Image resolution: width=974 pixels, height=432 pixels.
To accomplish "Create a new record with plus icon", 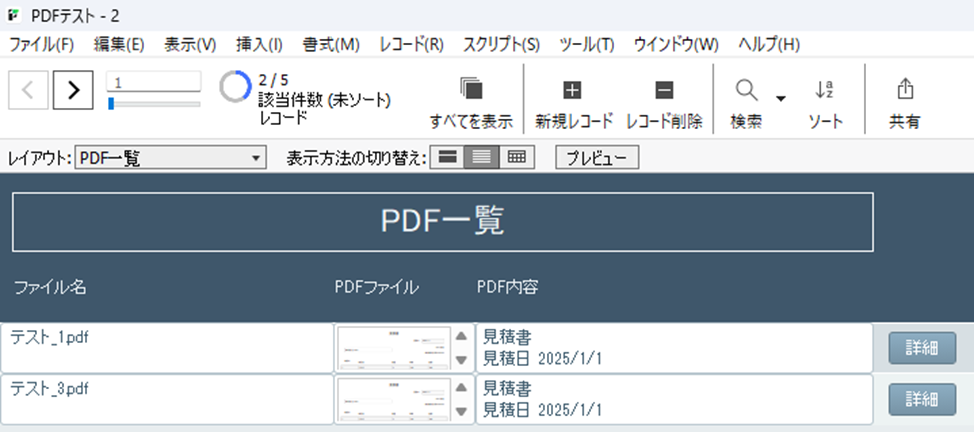I will coord(573,90).
